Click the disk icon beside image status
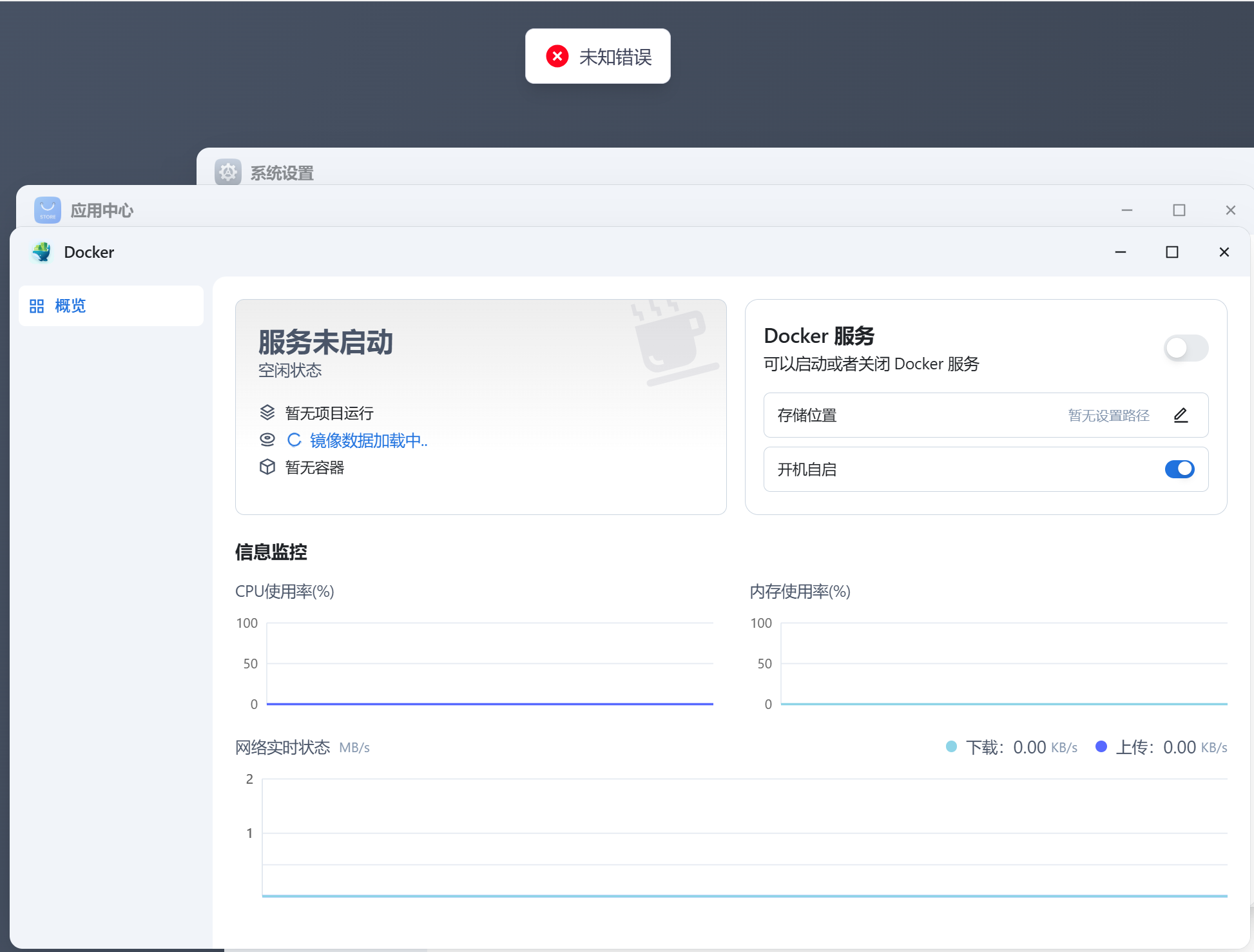This screenshot has width=1254, height=952. pos(267,440)
